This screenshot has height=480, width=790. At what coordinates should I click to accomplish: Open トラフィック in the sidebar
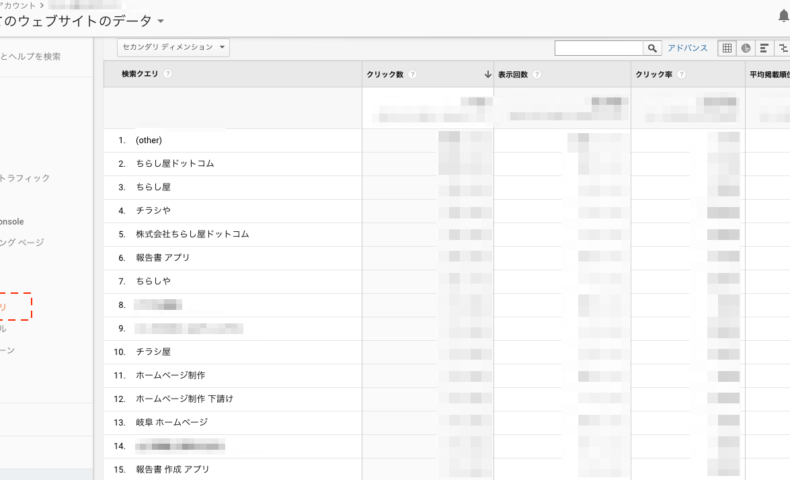point(25,178)
